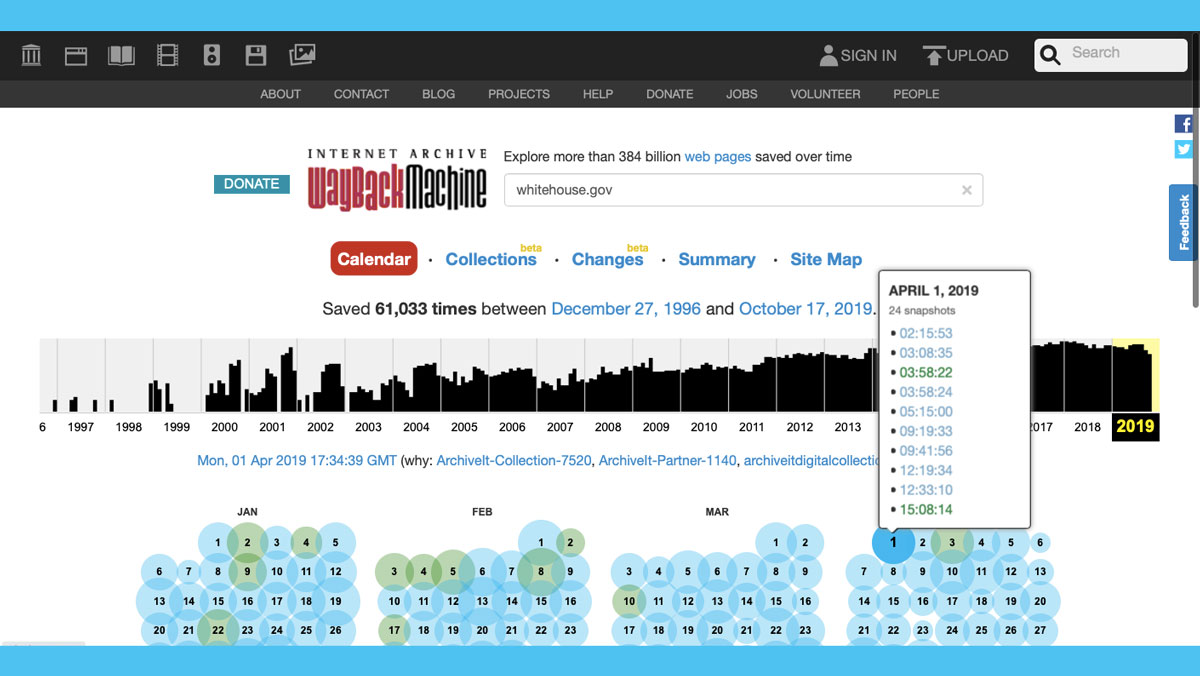Click March 10 calendar bubble
This screenshot has height=676, width=1200.
(x=629, y=601)
